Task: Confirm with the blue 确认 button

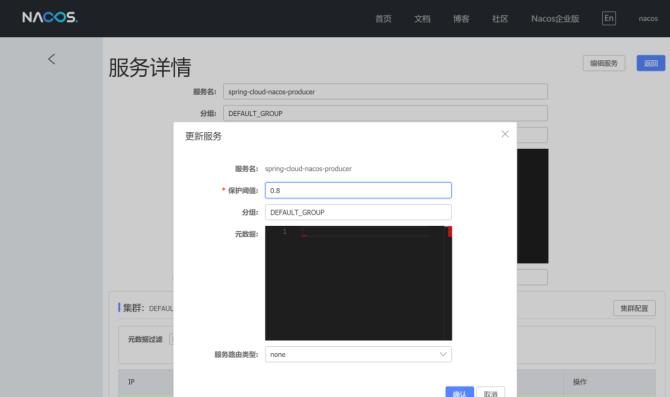Action: pyautogui.click(x=459, y=393)
